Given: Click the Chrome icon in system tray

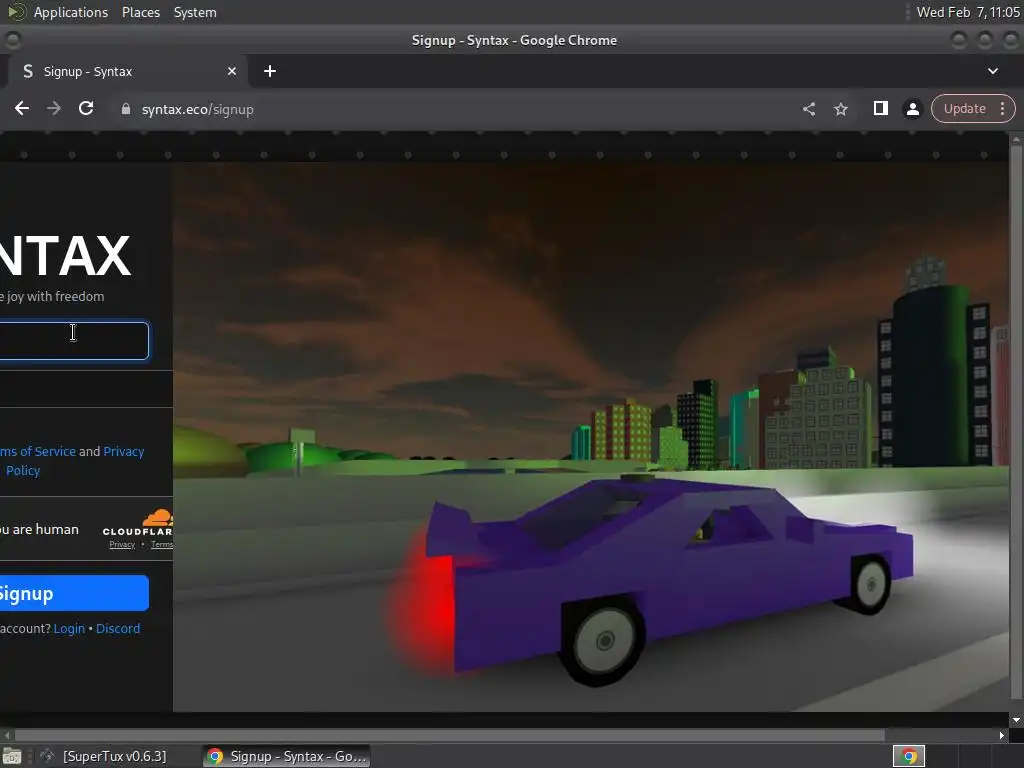Looking at the screenshot, I should coord(909,756).
